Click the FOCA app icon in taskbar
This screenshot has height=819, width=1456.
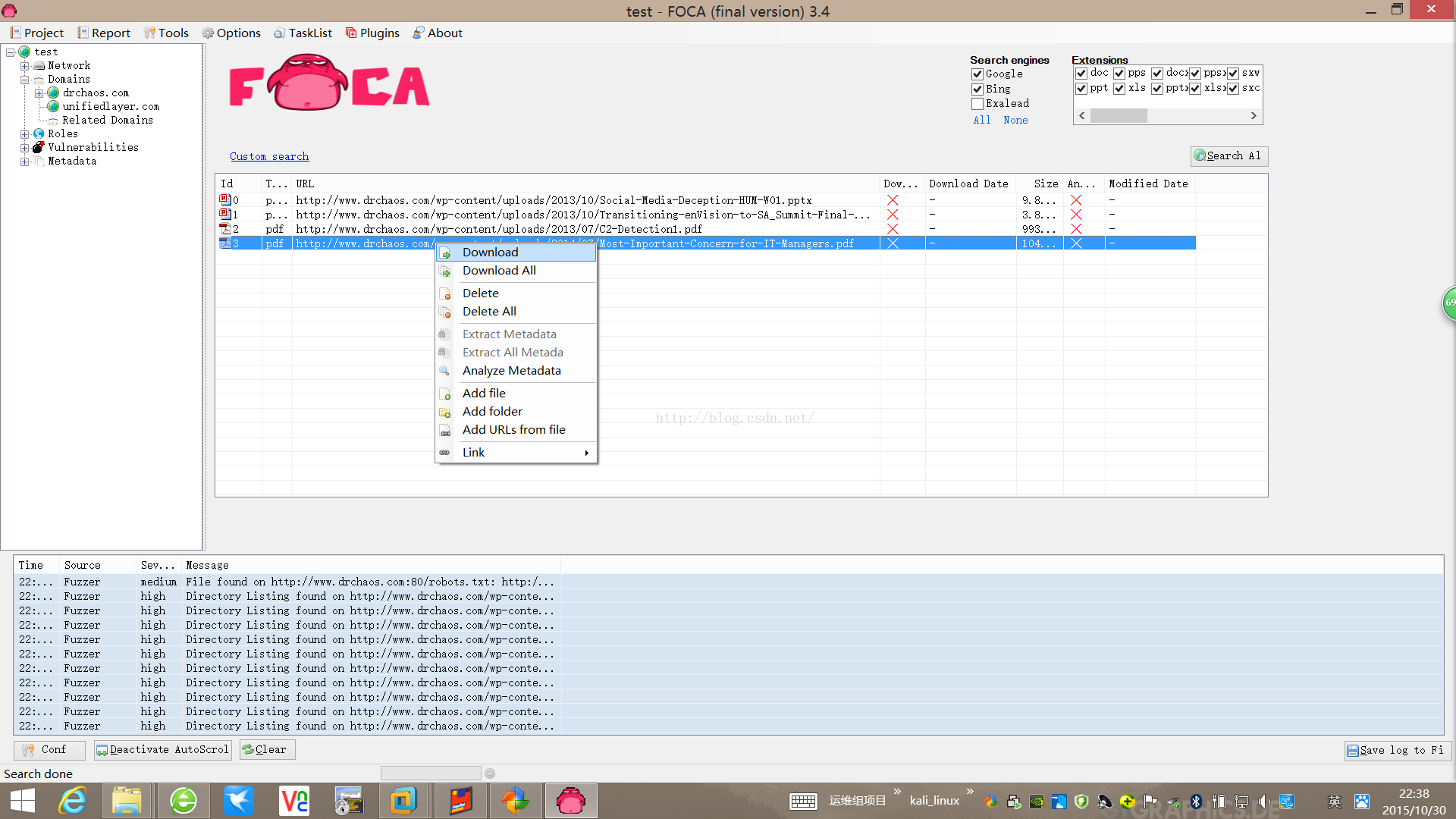click(x=570, y=801)
